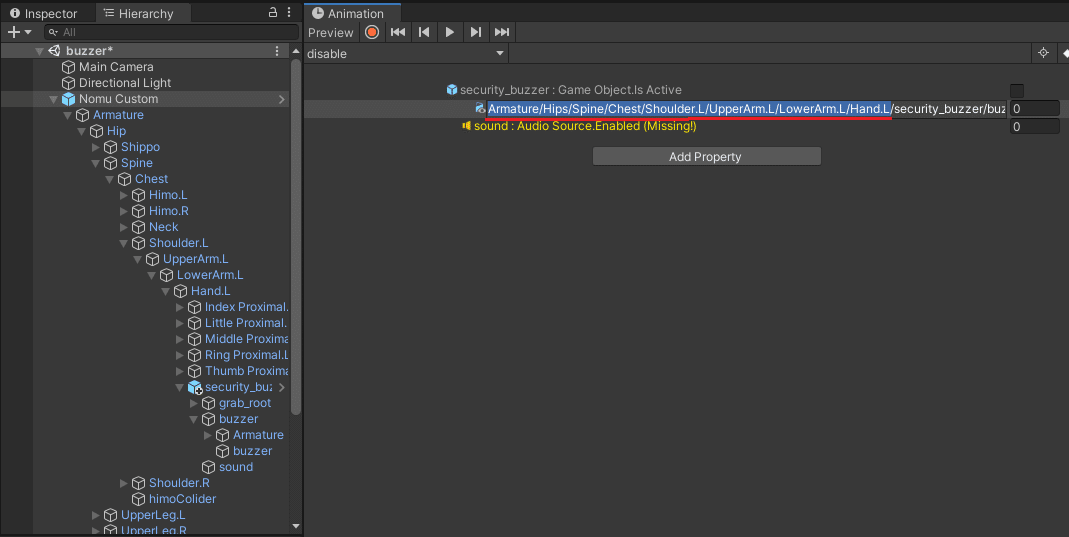Viewport: 1069px width, 537px height.
Task: Open the buzzer scene options menu
Action: click(277, 51)
